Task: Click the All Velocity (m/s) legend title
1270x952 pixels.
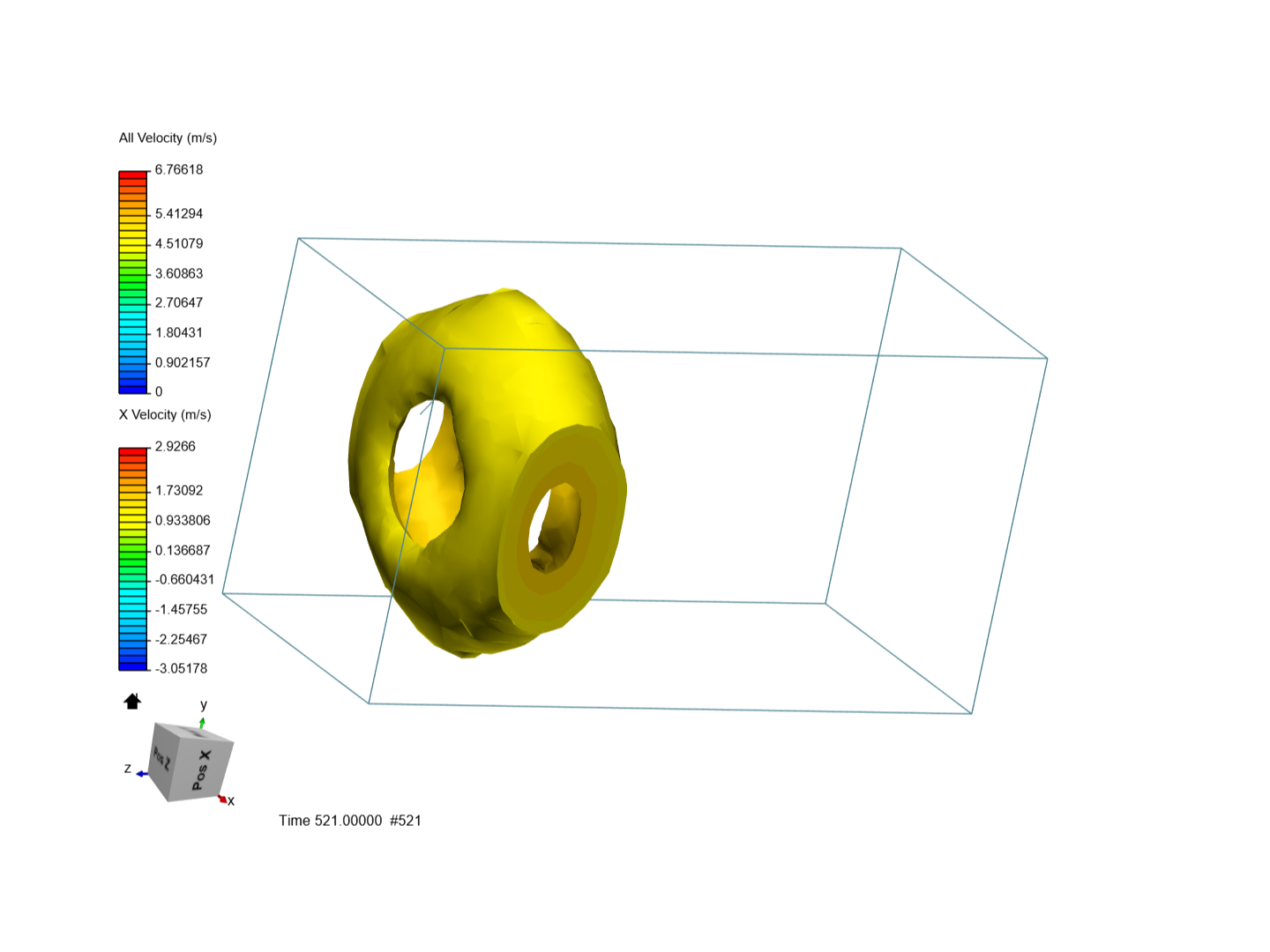Action: point(168,138)
